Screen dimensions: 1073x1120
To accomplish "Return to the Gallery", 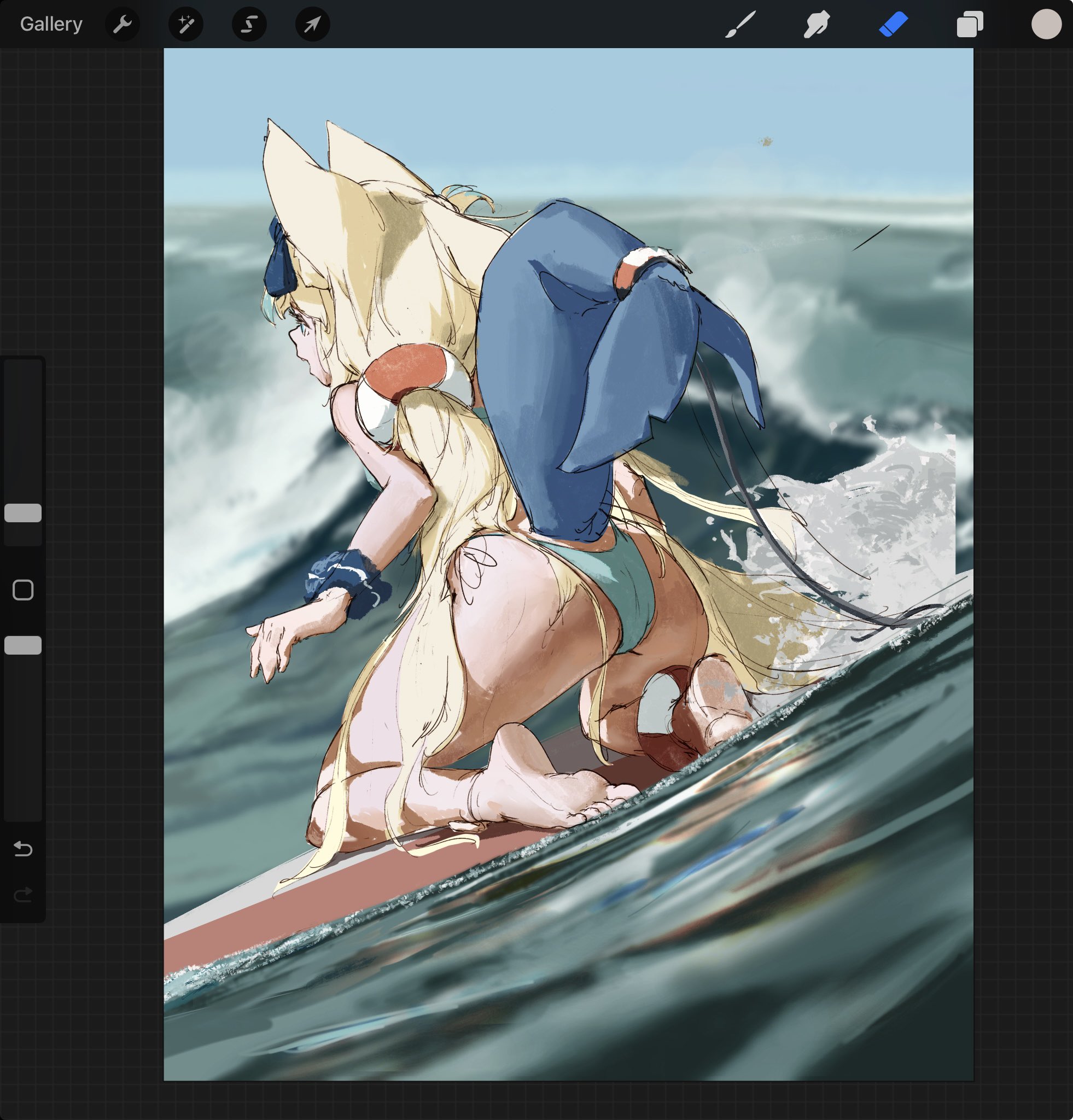I will (51, 24).
